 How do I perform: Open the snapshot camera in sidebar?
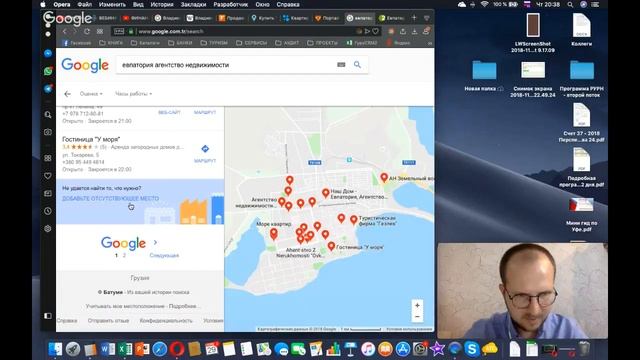(48, 132)
